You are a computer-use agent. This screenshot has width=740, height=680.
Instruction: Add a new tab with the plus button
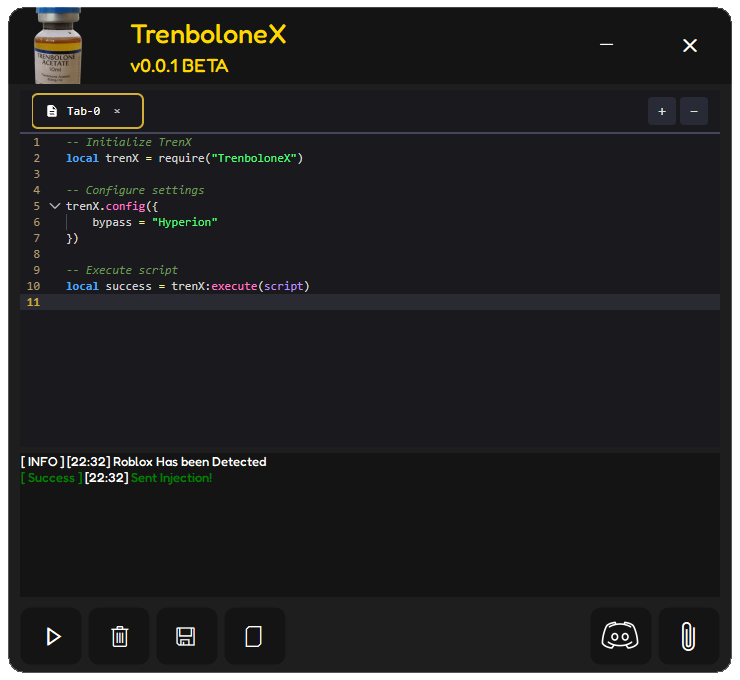coord(661,111)
